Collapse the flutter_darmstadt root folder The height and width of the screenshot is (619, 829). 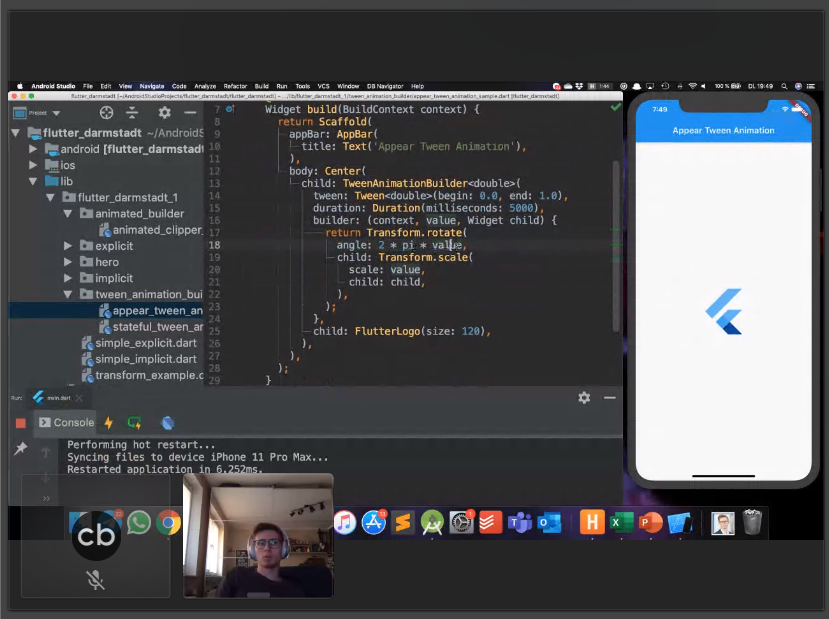16,133
